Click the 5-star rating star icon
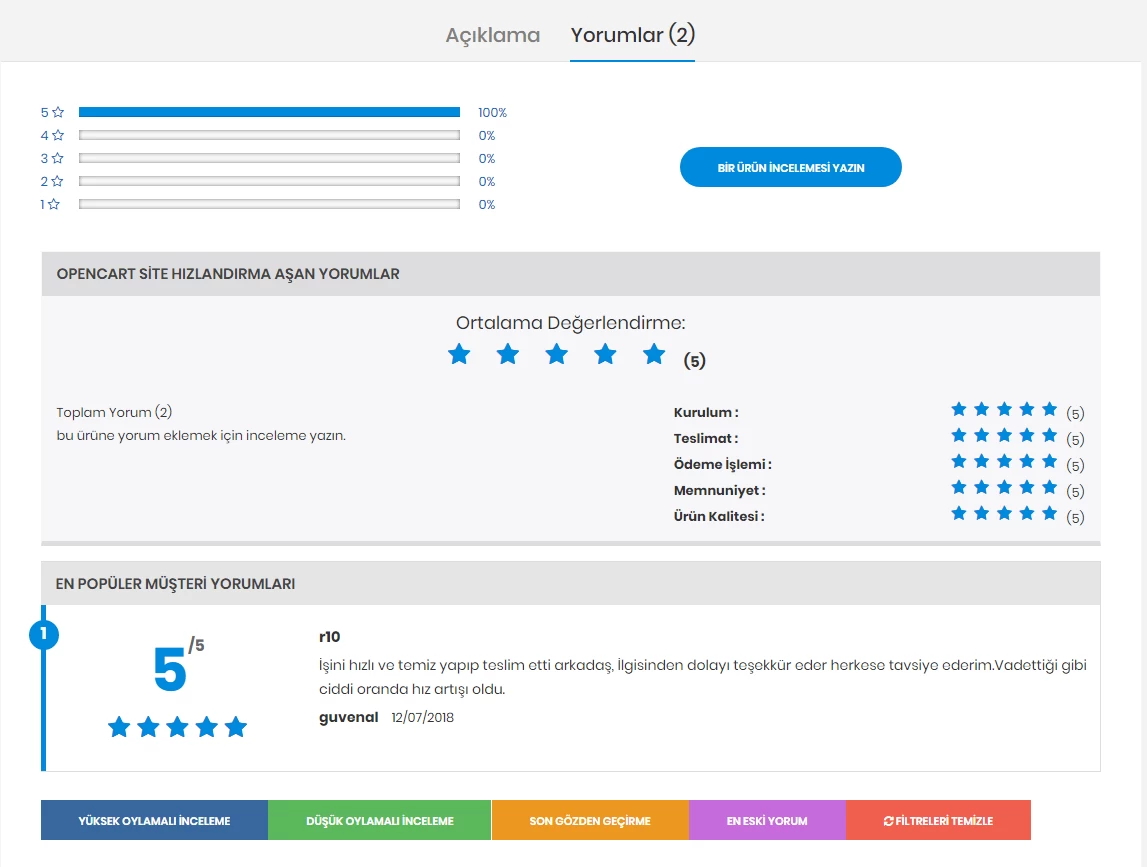 point(57,112)
